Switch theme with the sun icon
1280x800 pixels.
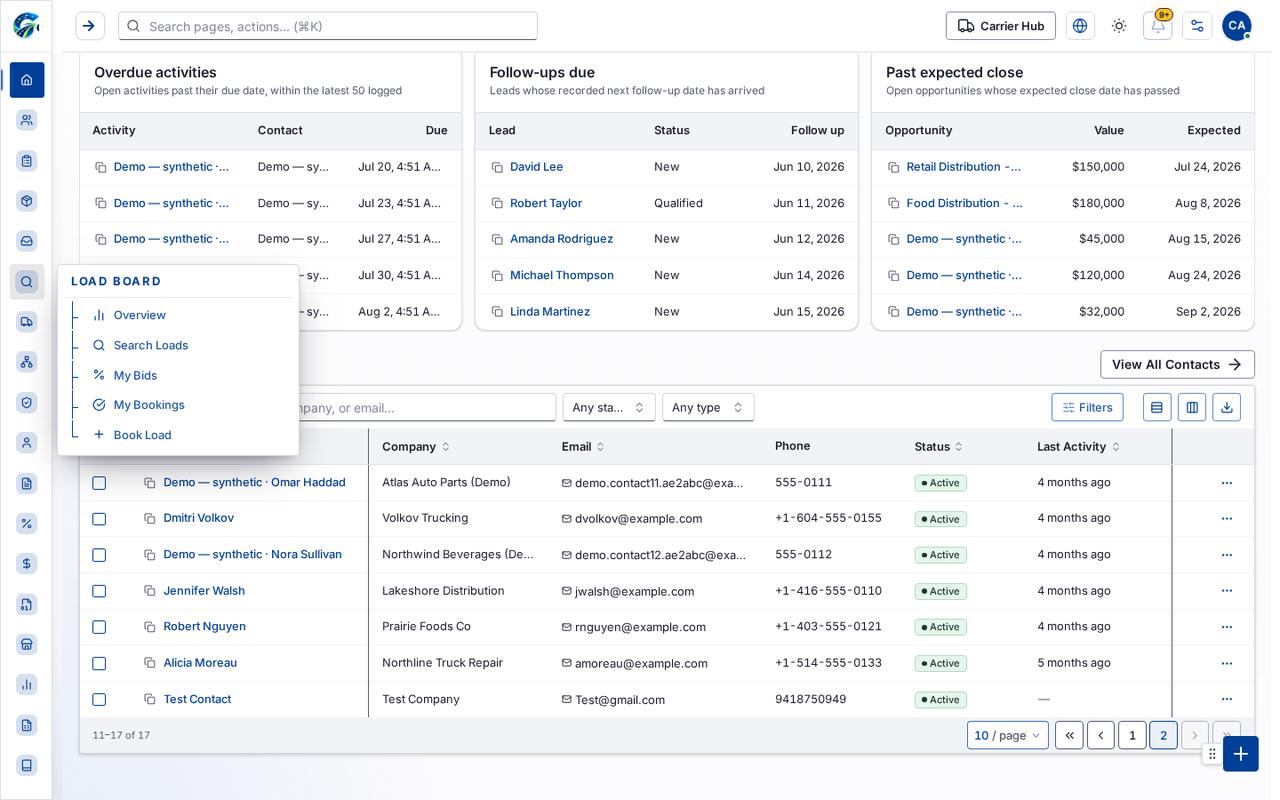tap(1119, 26)
